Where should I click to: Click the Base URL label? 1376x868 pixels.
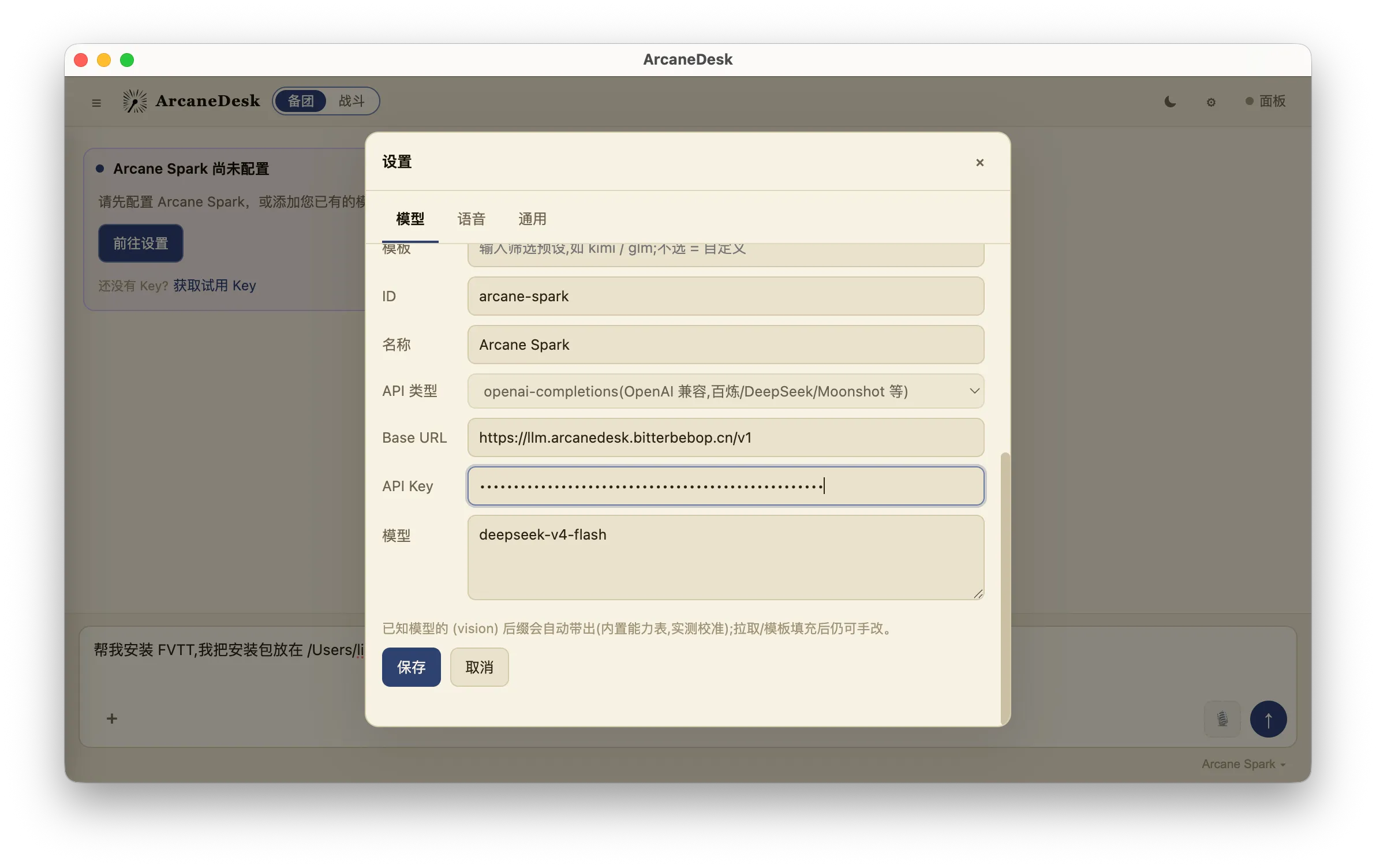[414, 437]
